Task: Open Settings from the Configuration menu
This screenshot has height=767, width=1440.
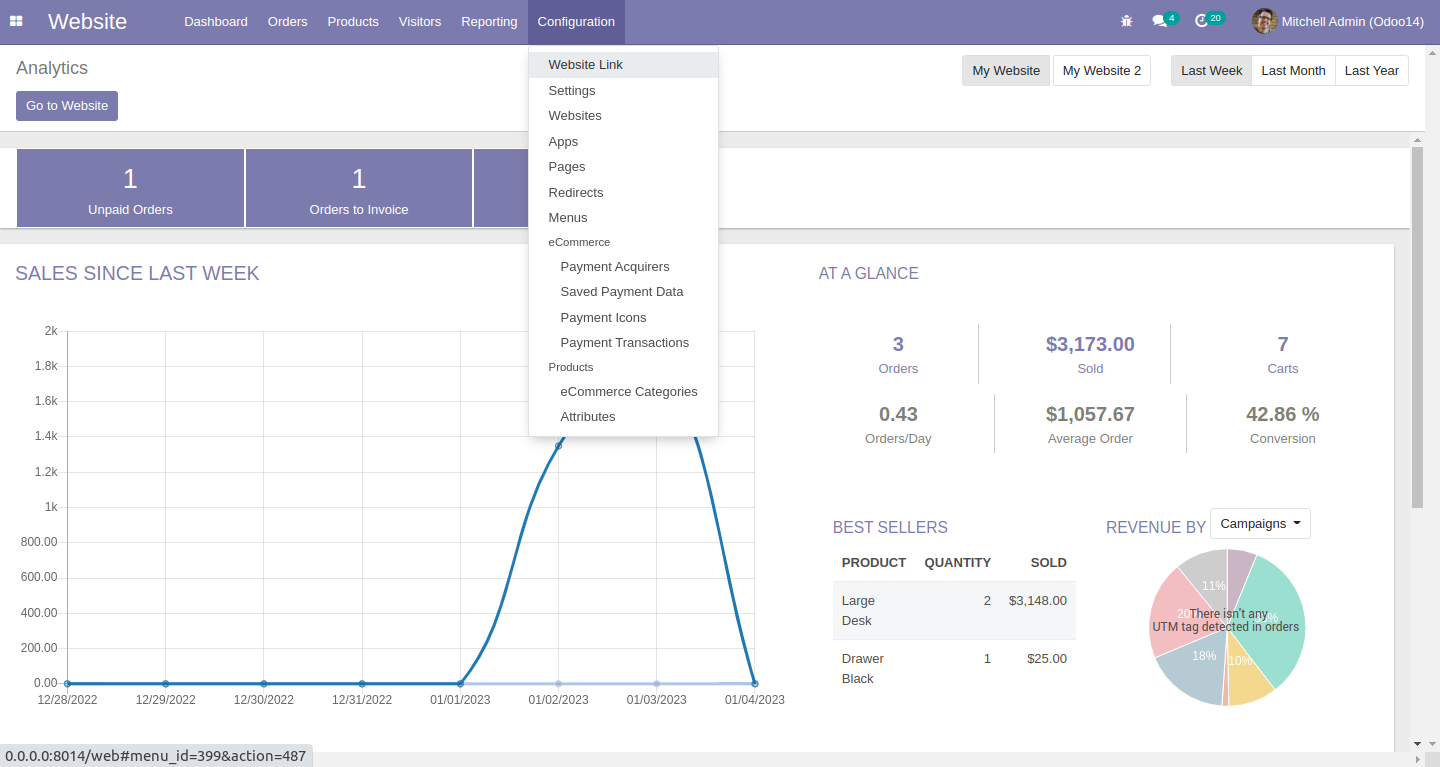Action: [571, 90]
